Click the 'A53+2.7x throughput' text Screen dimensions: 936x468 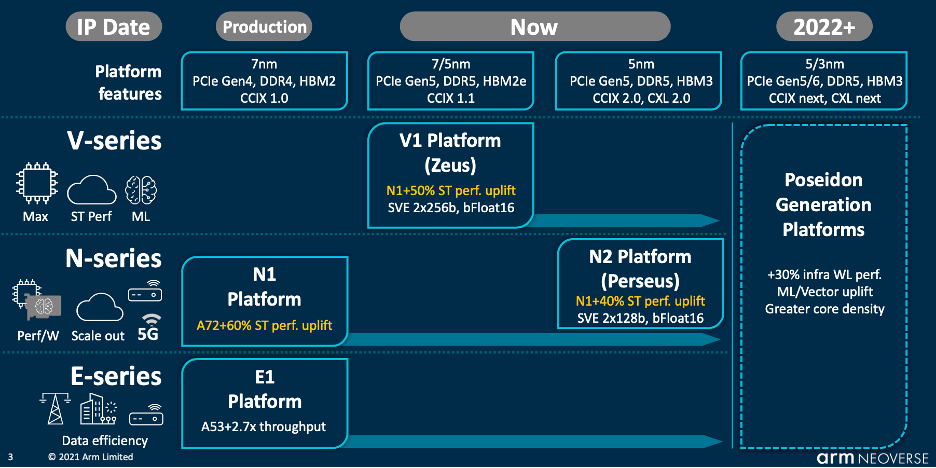(266, 426)
